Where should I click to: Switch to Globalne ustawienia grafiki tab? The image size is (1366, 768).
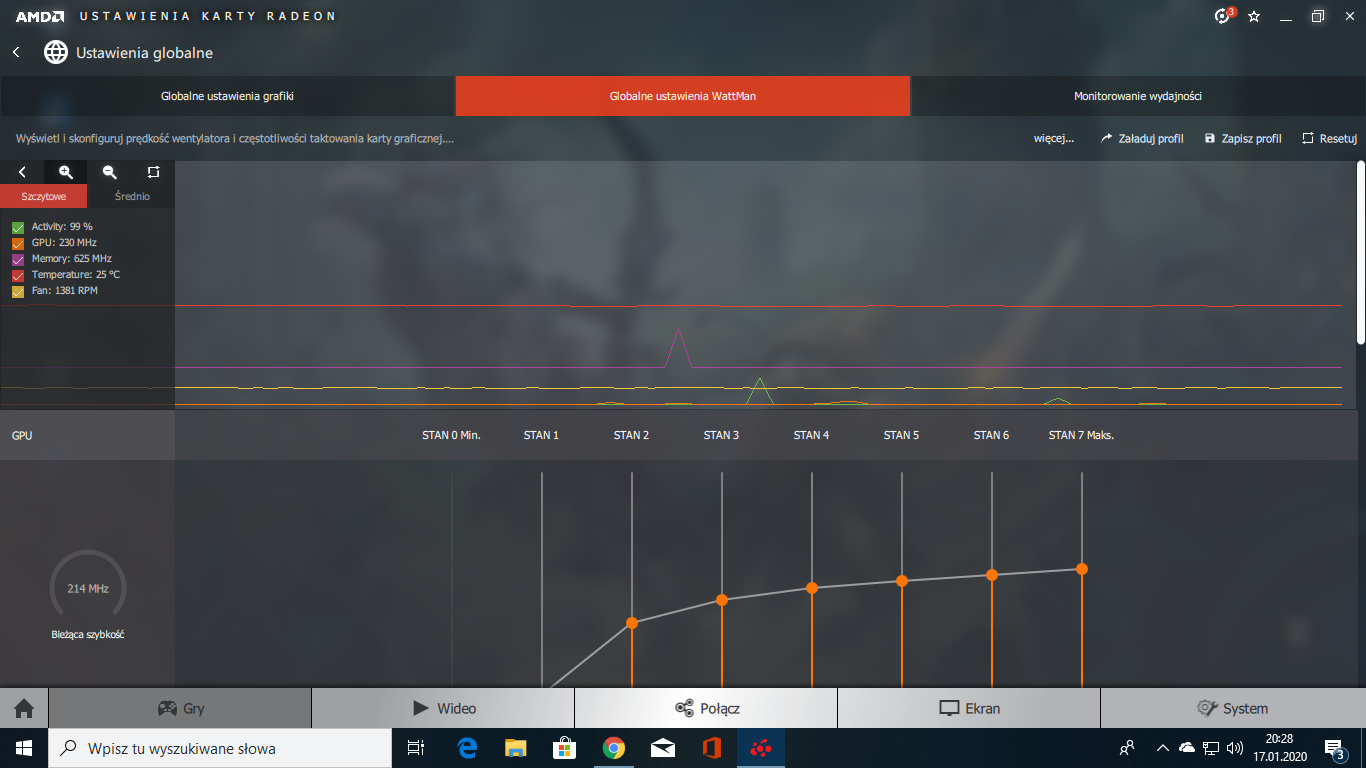click(228, 96)
